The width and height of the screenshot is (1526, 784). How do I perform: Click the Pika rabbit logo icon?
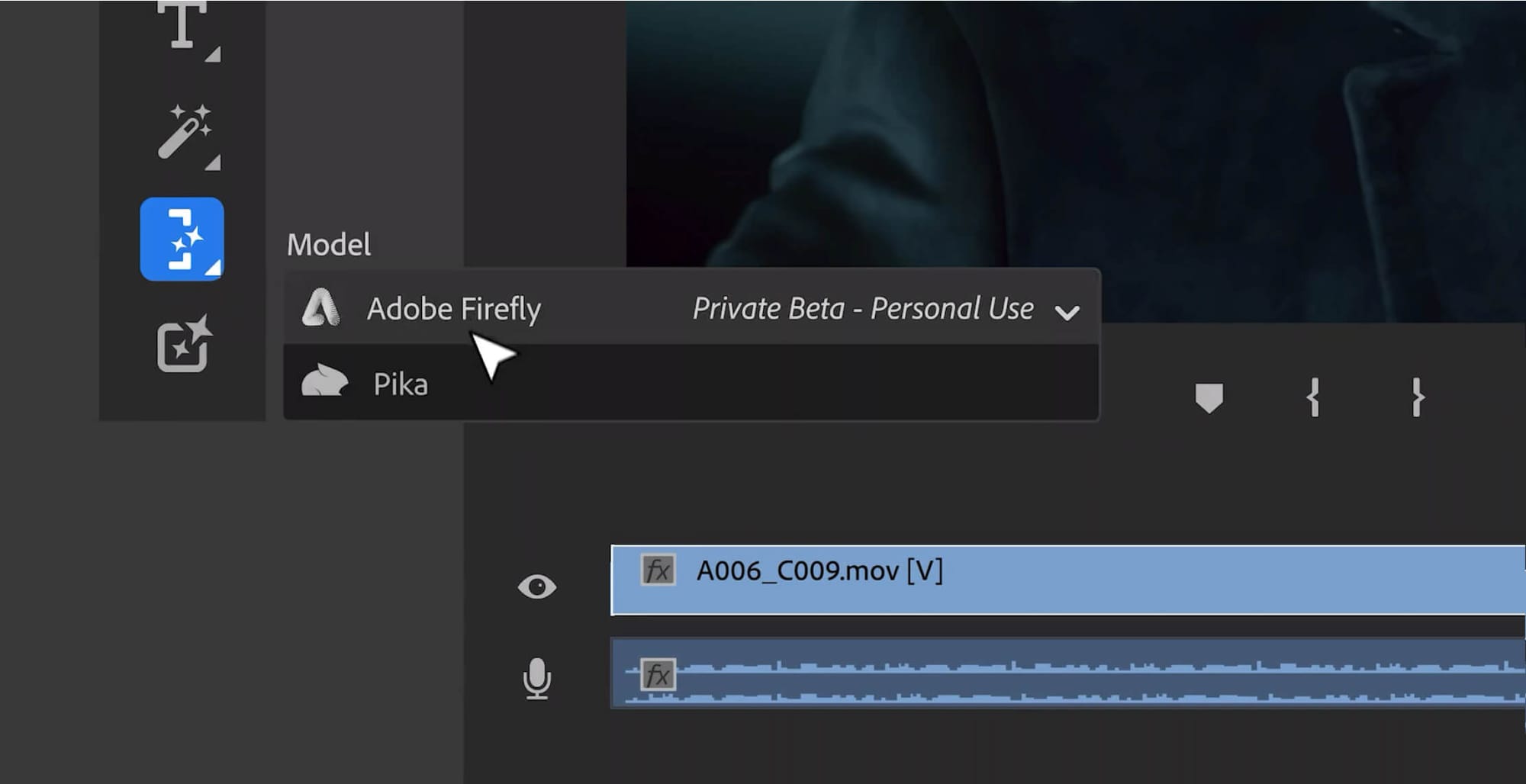coord(324,383)
